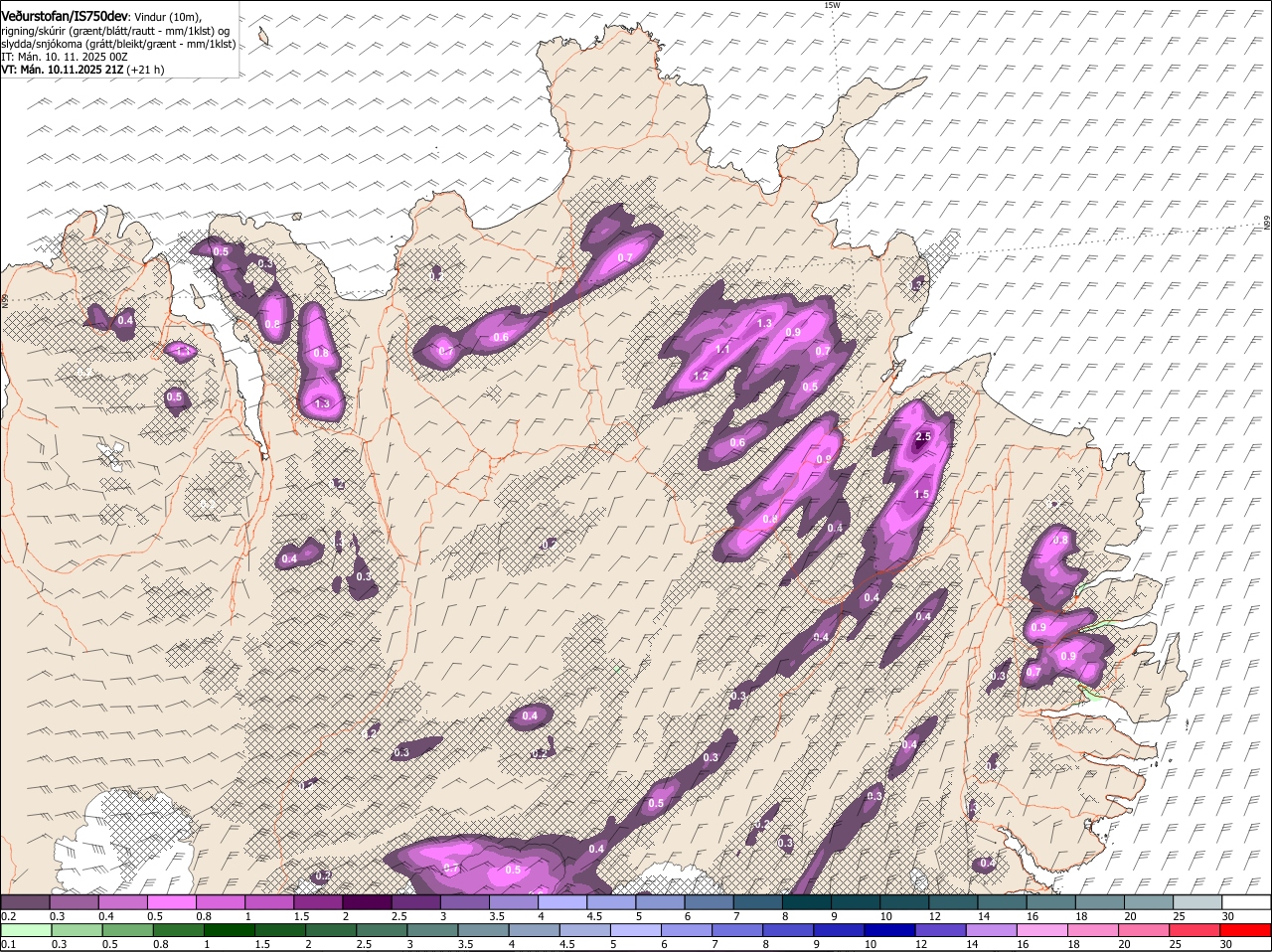
Task: Select upper legend swatch between 1 and 1.5
Action: pyautogui.click(x=269, y=902)
